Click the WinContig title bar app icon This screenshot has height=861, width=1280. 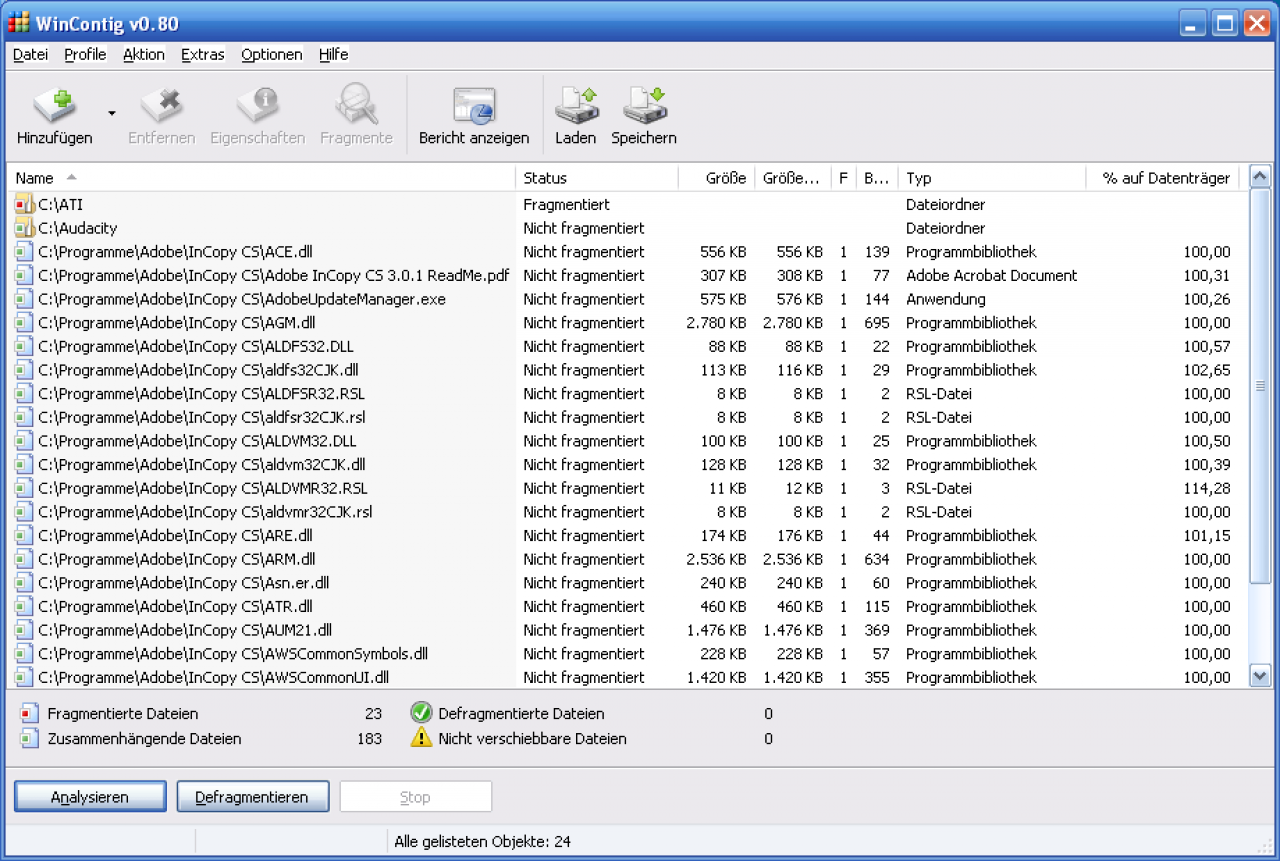click(19, 22)
